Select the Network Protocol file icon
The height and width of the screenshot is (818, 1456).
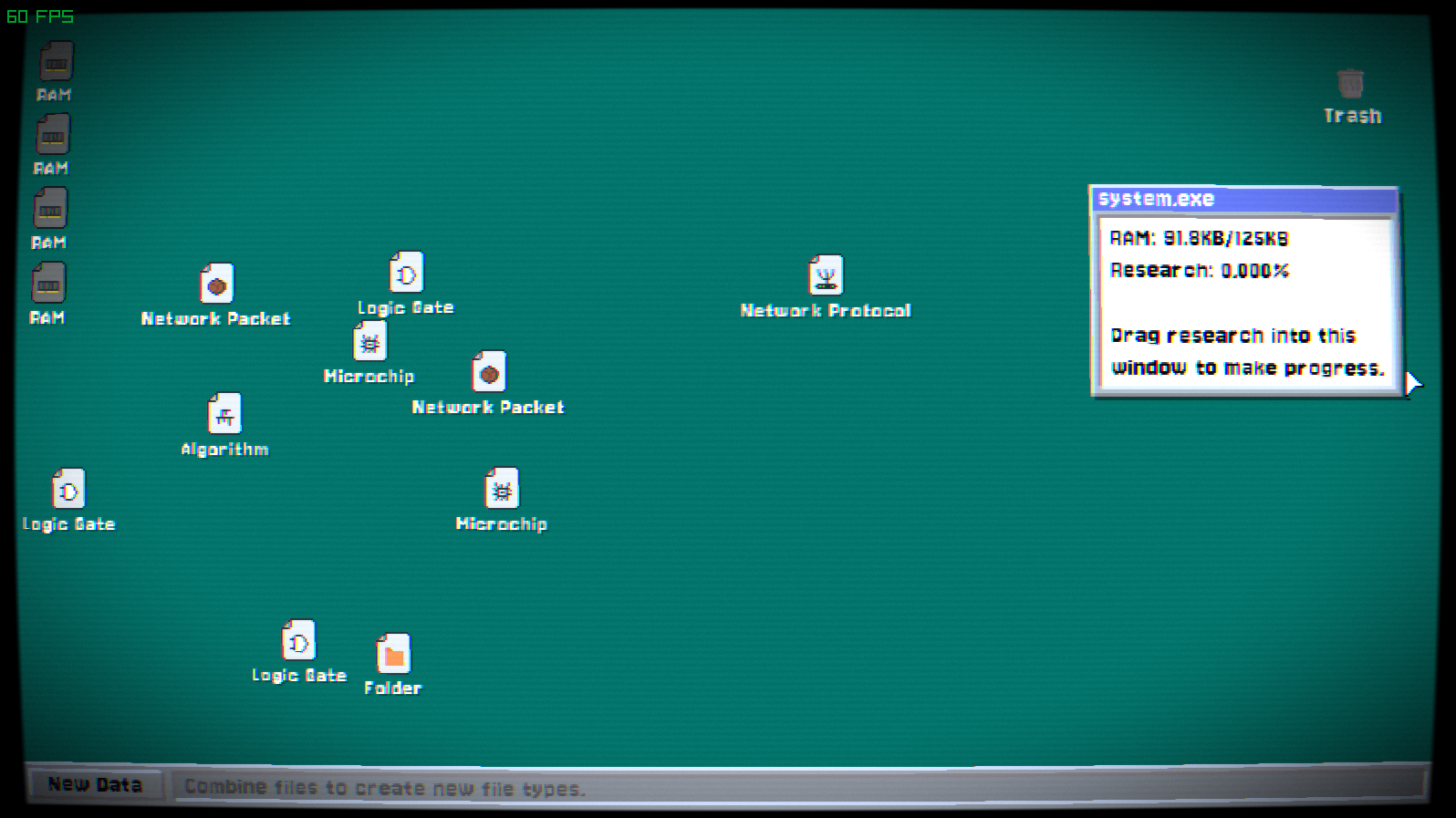pyautogui.click(x=826, y=275)
